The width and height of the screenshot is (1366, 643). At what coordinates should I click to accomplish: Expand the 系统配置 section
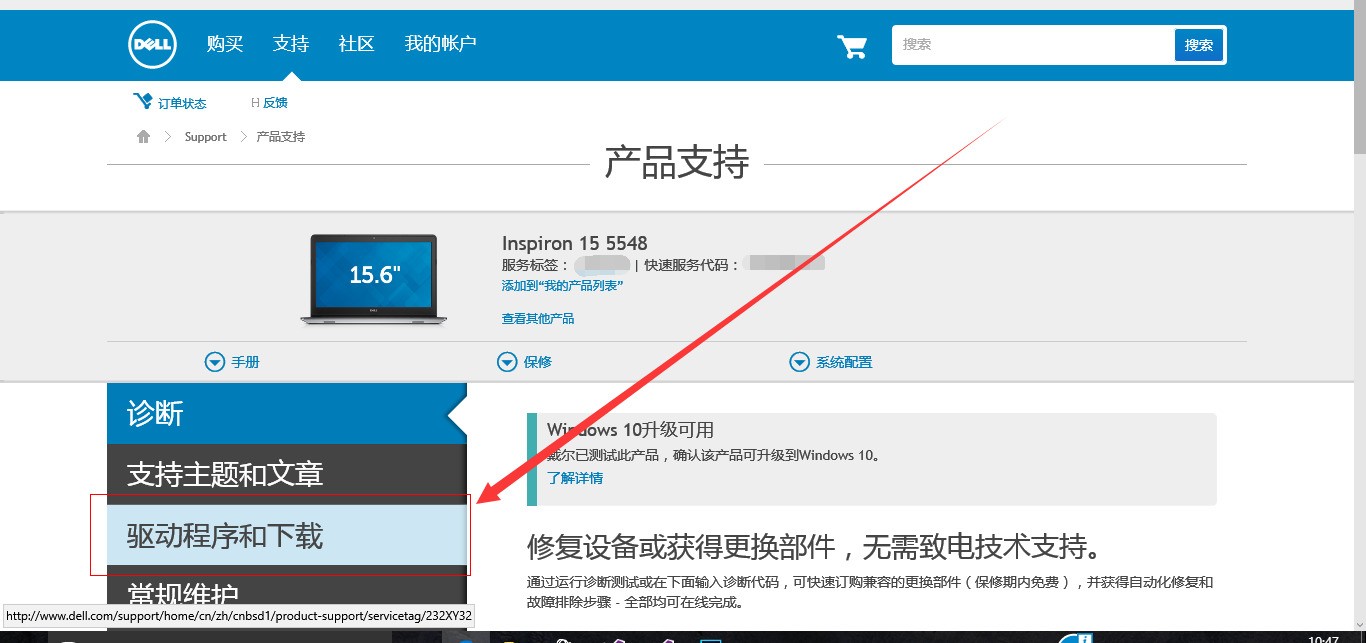point(830,362)
